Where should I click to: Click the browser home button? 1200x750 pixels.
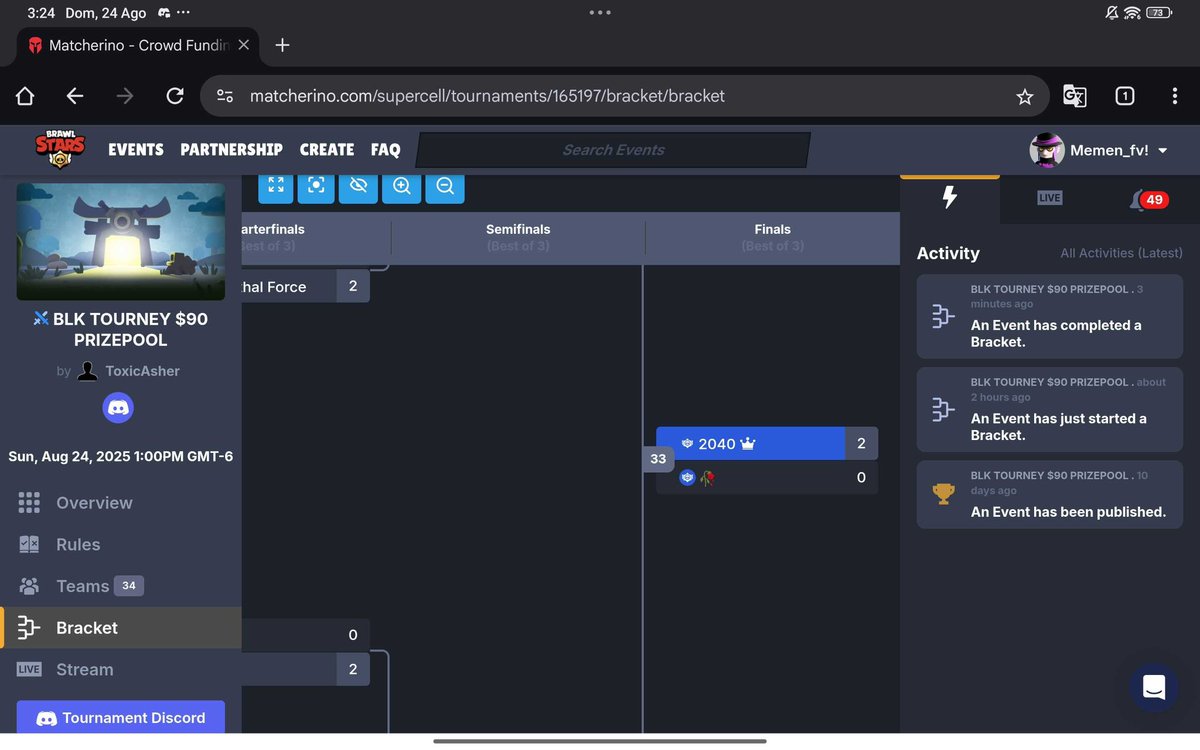point(25,96)
